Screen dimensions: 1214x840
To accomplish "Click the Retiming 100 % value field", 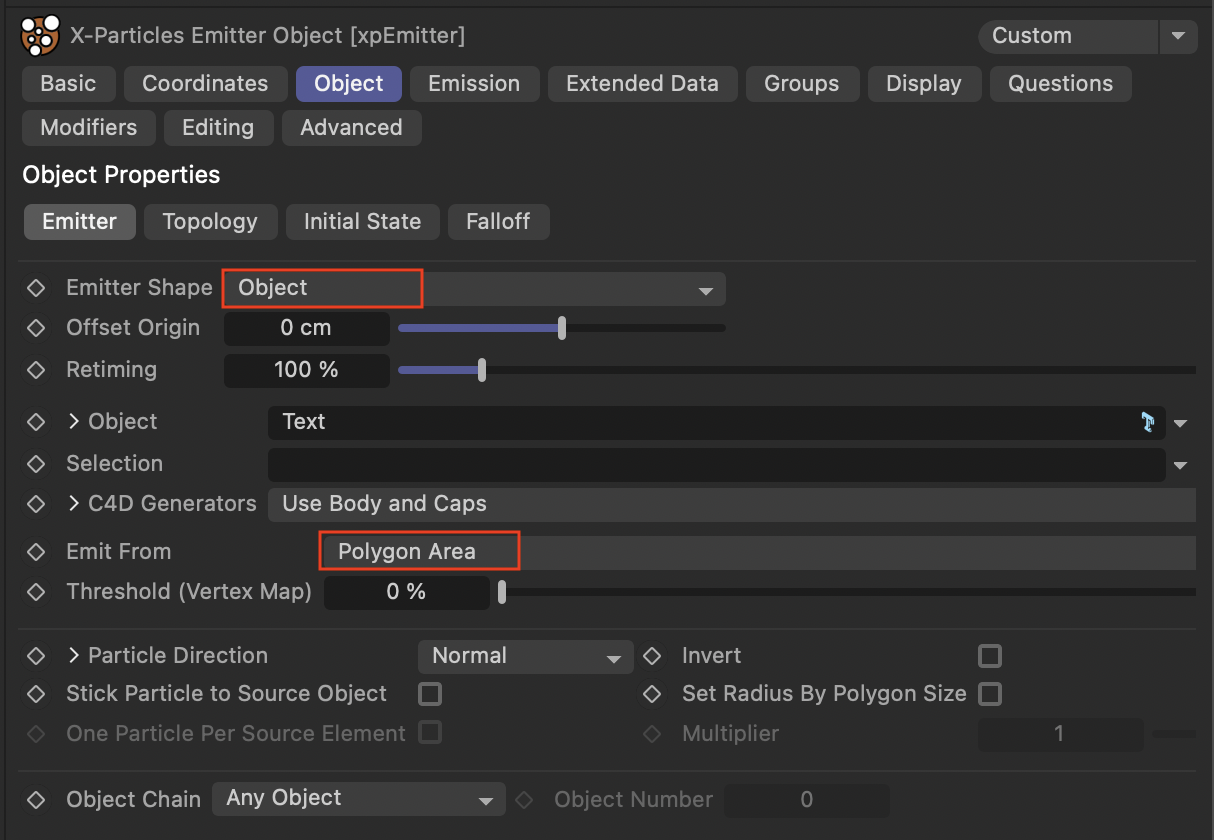I will [306, 370].
